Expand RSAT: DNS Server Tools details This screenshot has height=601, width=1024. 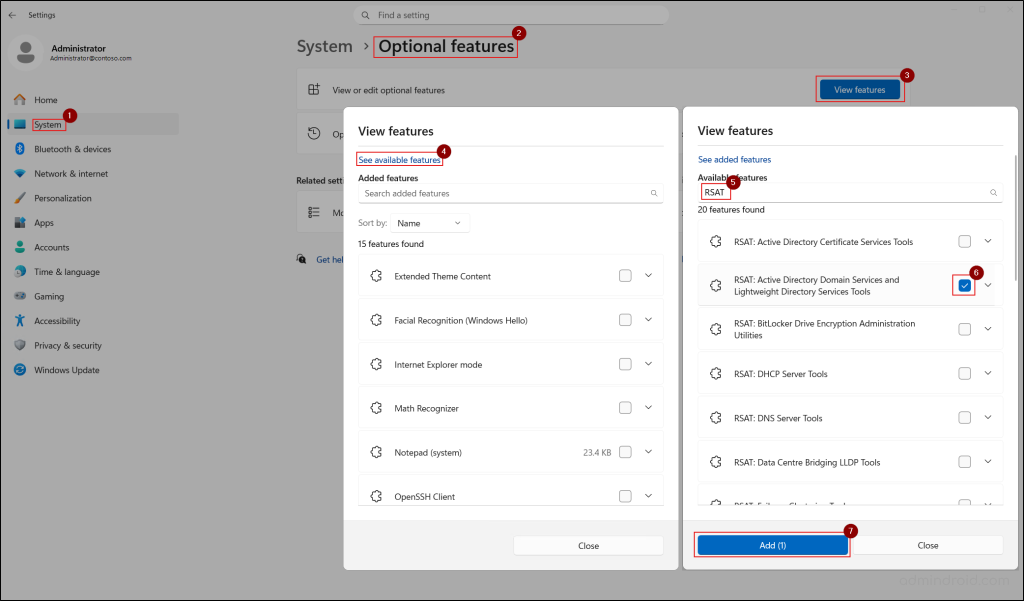[987, 418]
